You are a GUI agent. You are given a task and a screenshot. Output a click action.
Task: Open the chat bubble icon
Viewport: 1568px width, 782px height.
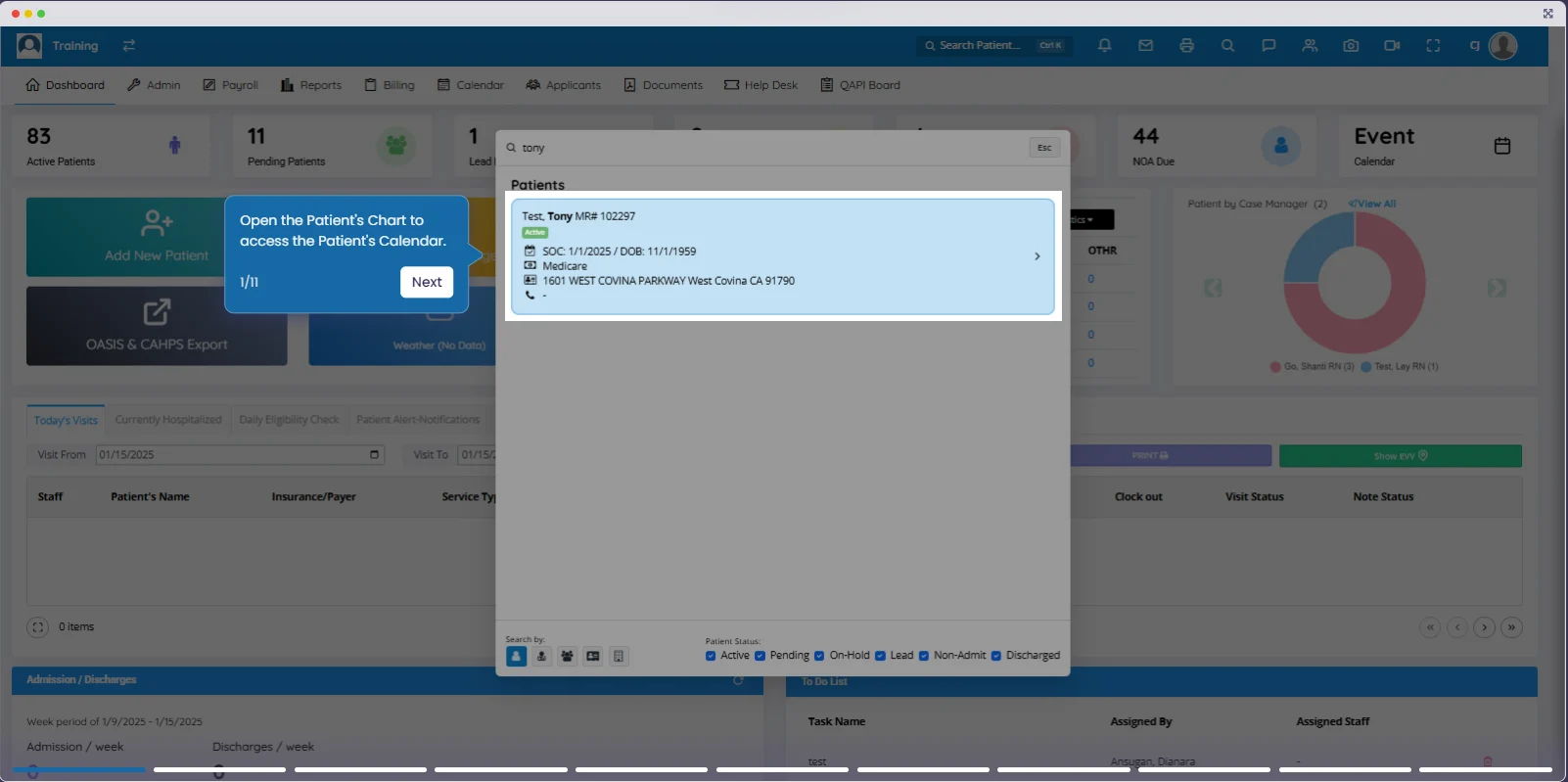1268,45
